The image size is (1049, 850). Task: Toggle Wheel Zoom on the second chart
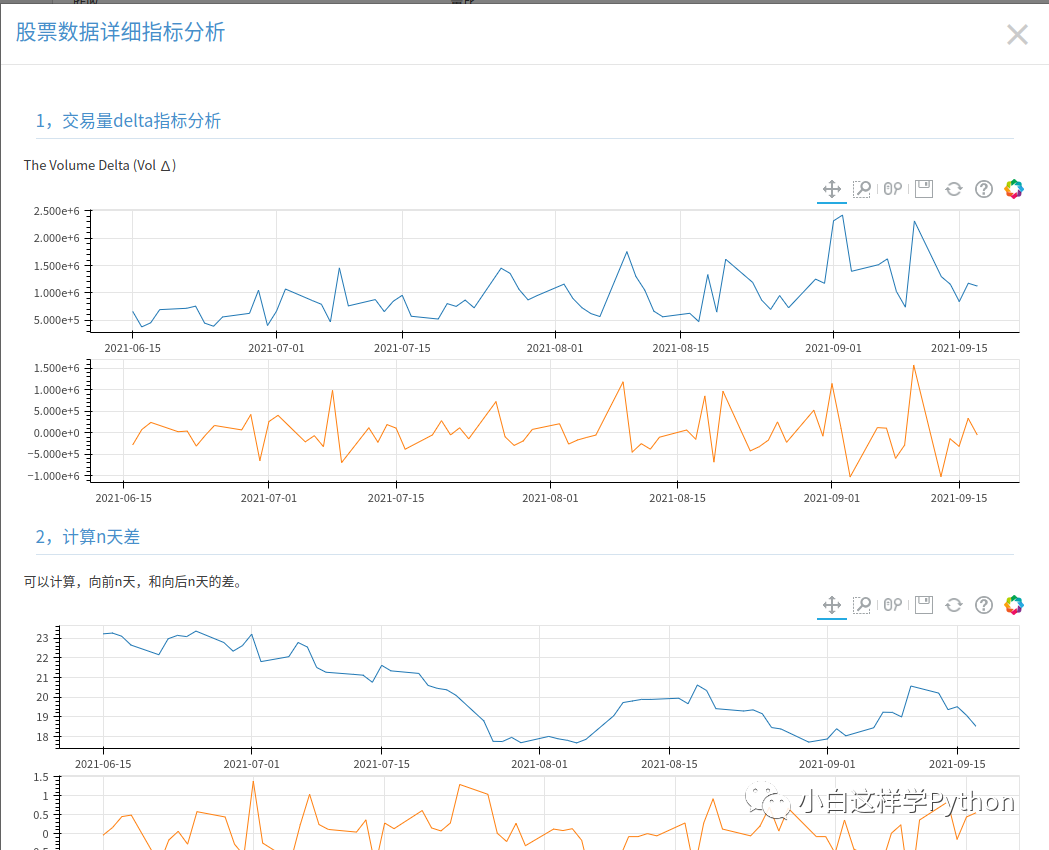(891, 604)
